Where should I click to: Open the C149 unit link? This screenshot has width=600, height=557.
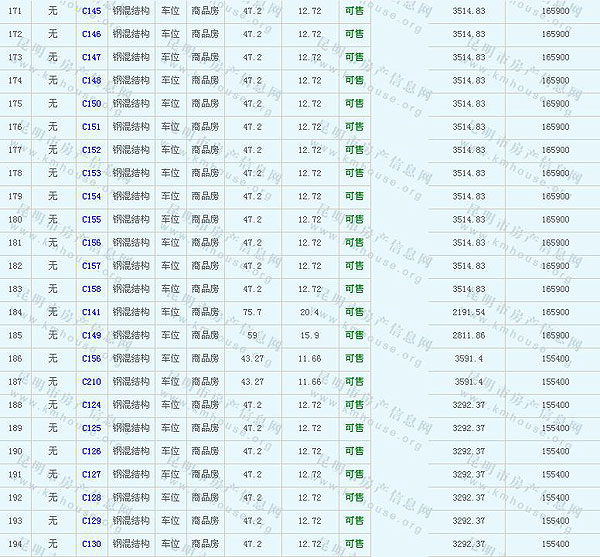(x=91, y=335)
